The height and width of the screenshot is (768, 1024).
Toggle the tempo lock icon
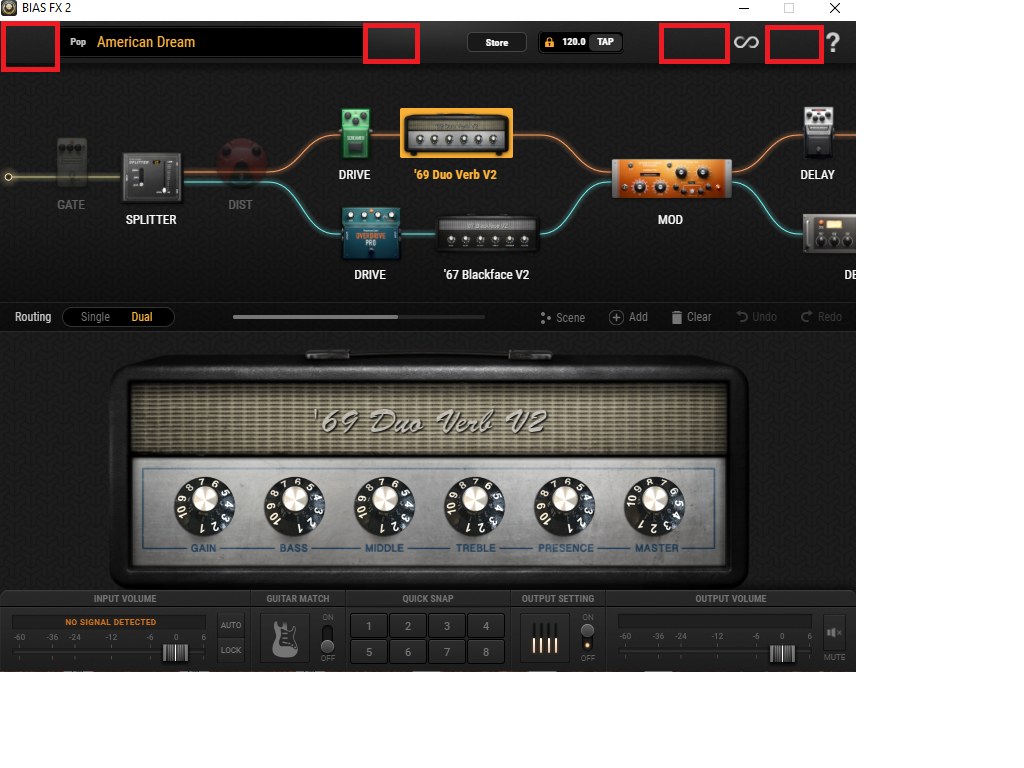(549, 42)
